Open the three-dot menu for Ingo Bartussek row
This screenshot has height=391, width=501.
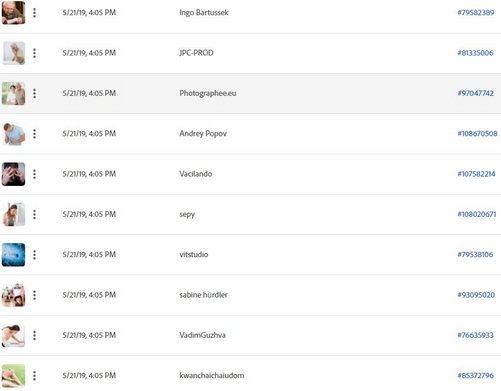pyautogui.click(x=34, y=13)
